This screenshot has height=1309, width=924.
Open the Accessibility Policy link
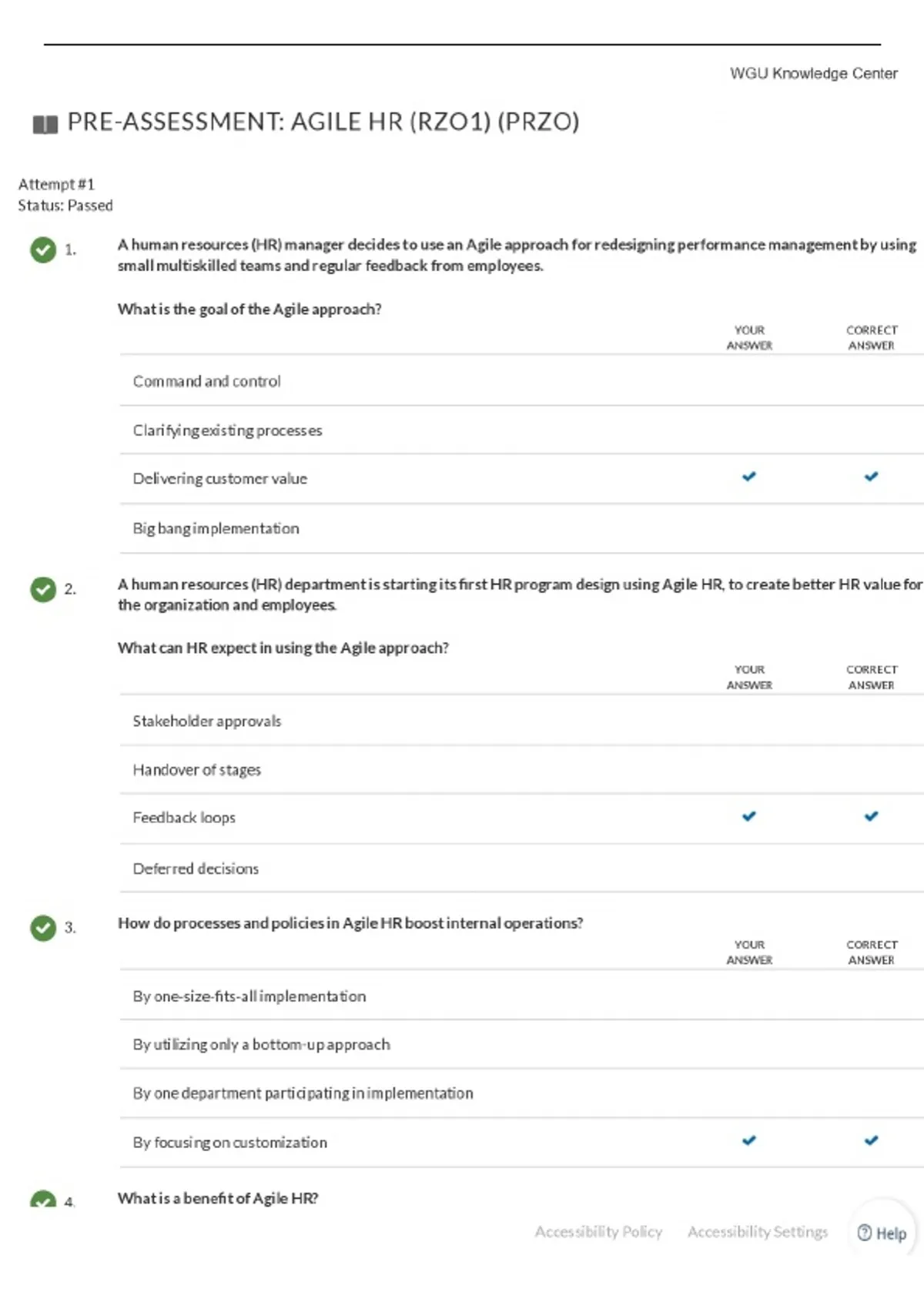598,1232
